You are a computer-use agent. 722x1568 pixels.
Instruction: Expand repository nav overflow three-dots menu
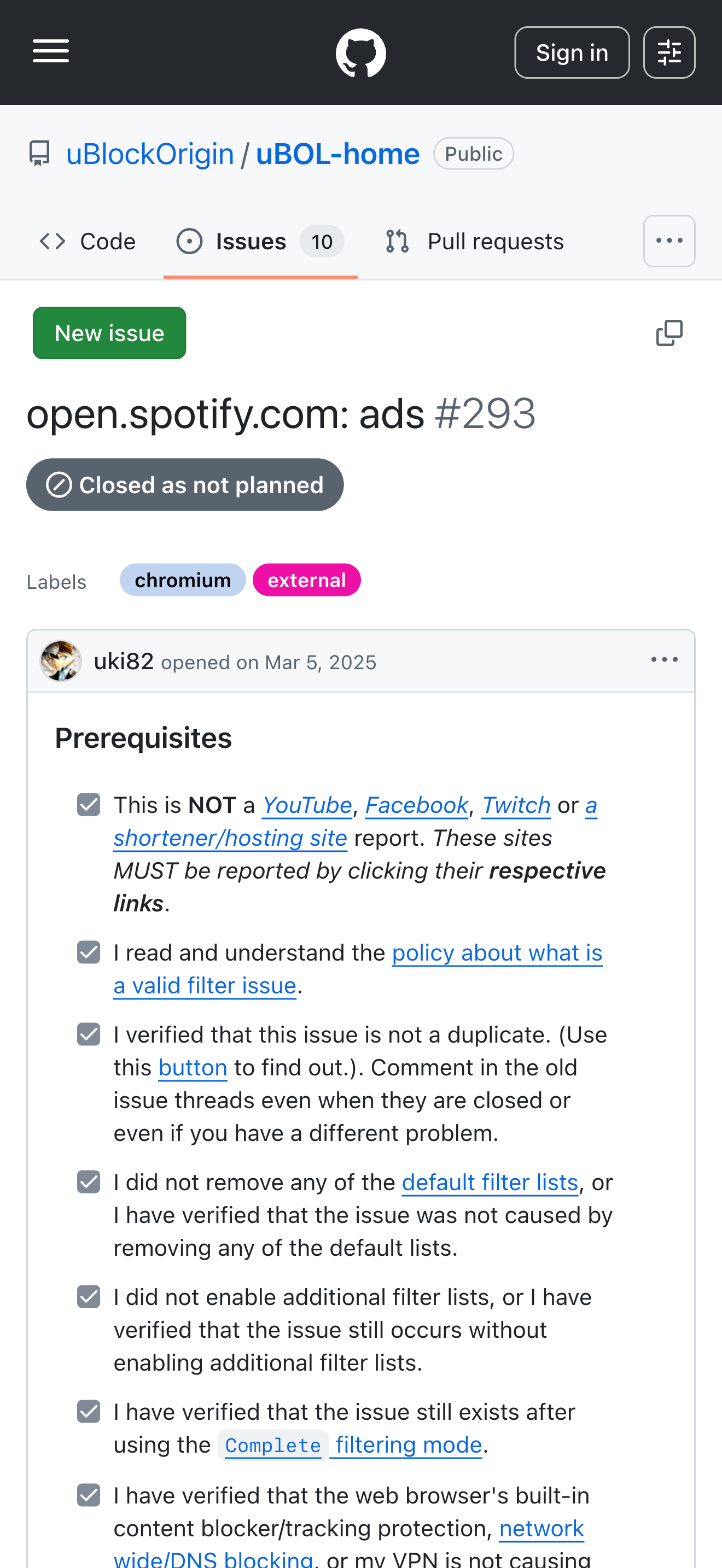tap(669, 241)
